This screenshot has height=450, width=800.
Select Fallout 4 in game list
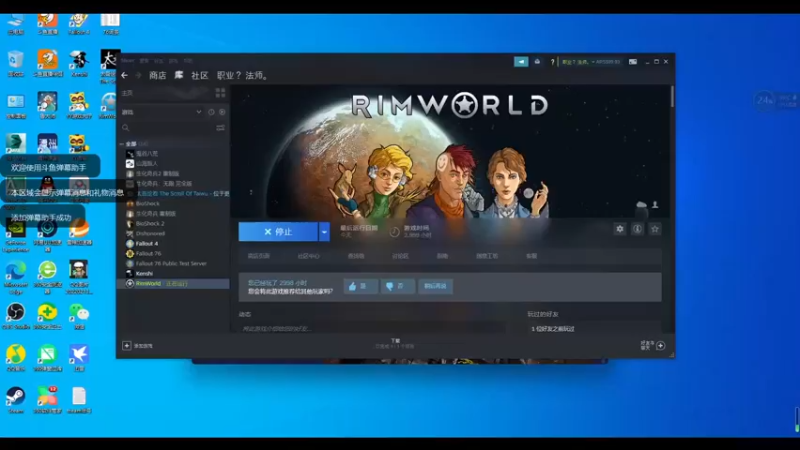(x=146, y=244)
